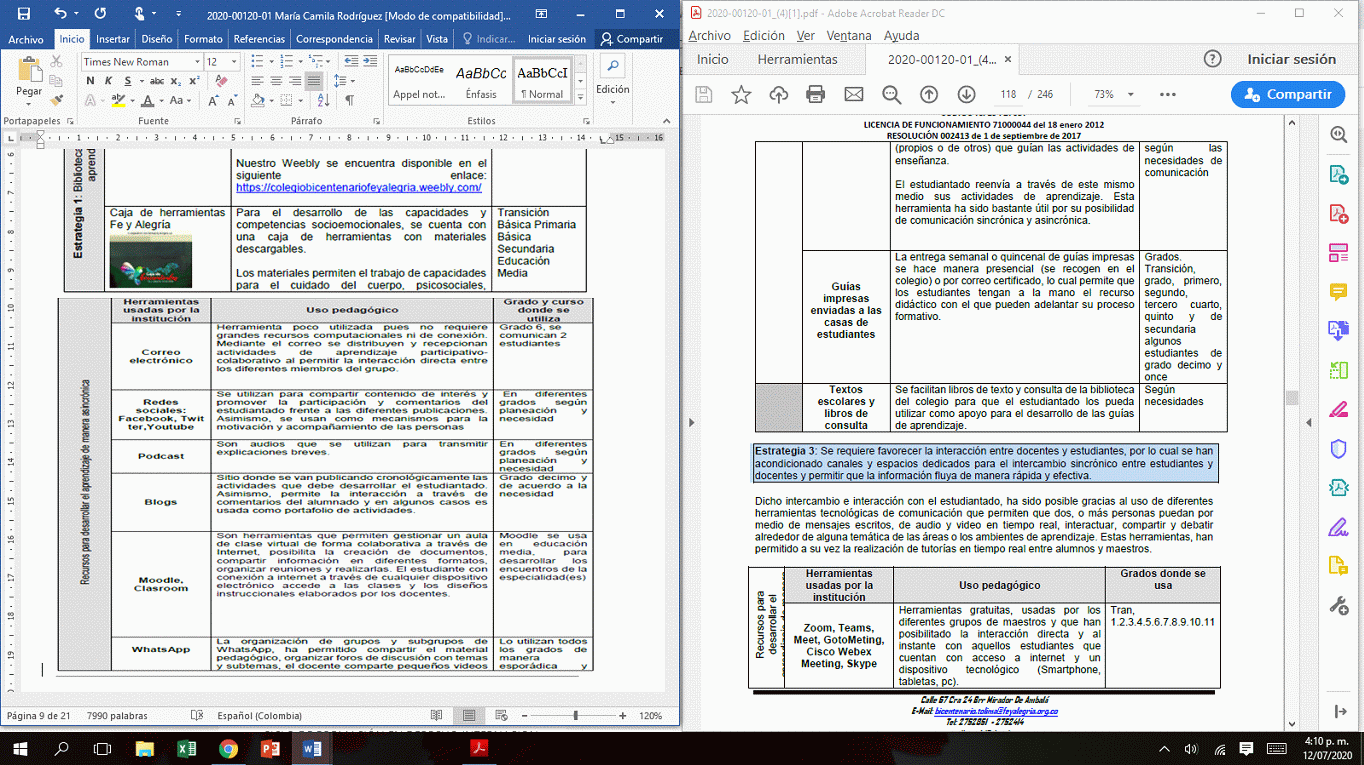Go to next page with down arrow
The image size is (1364, 765).
pyautogui.click(x=966, y=94)
